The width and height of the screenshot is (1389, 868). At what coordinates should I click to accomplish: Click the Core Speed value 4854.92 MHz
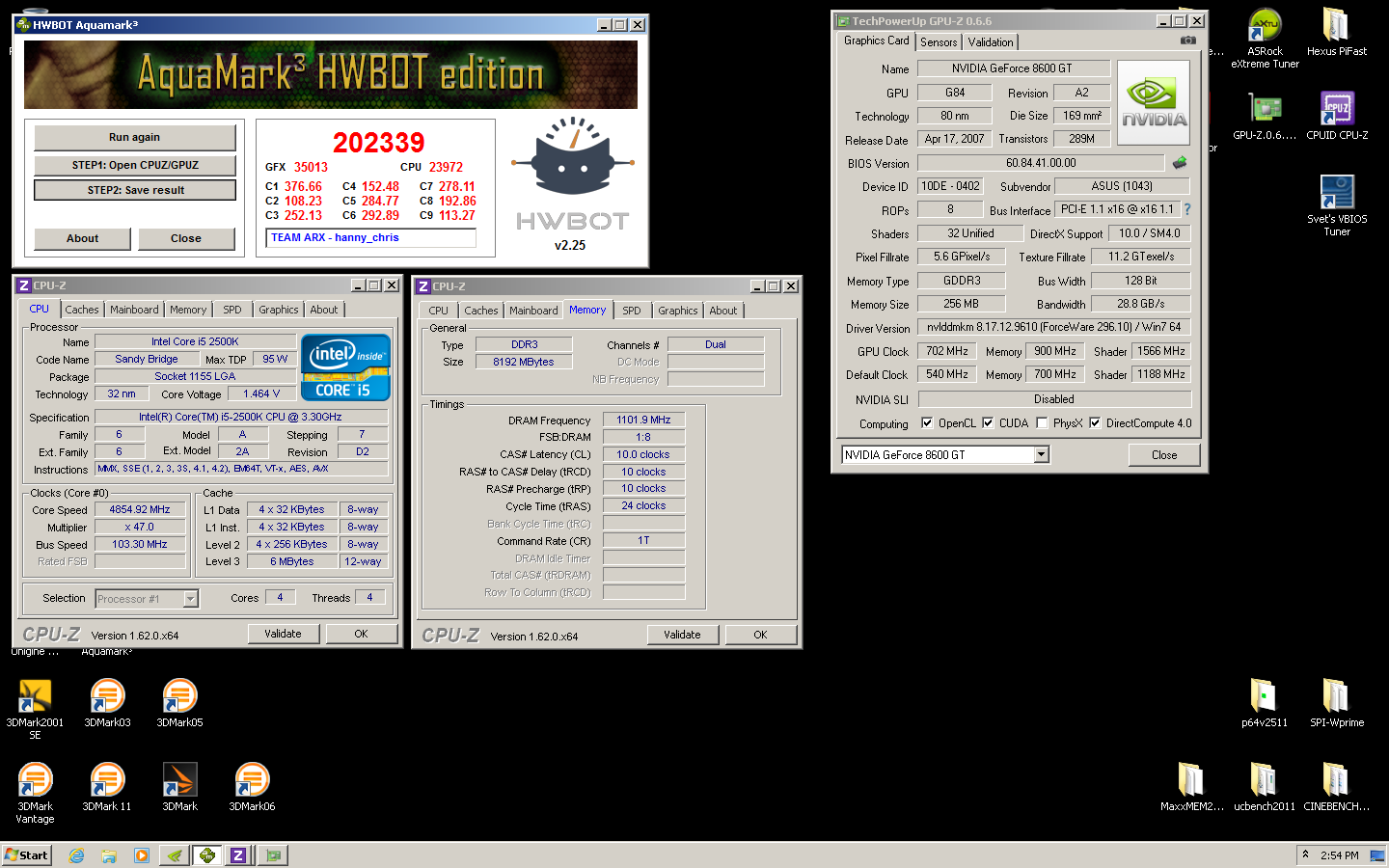pyautogui.click(x=140, y=509)
